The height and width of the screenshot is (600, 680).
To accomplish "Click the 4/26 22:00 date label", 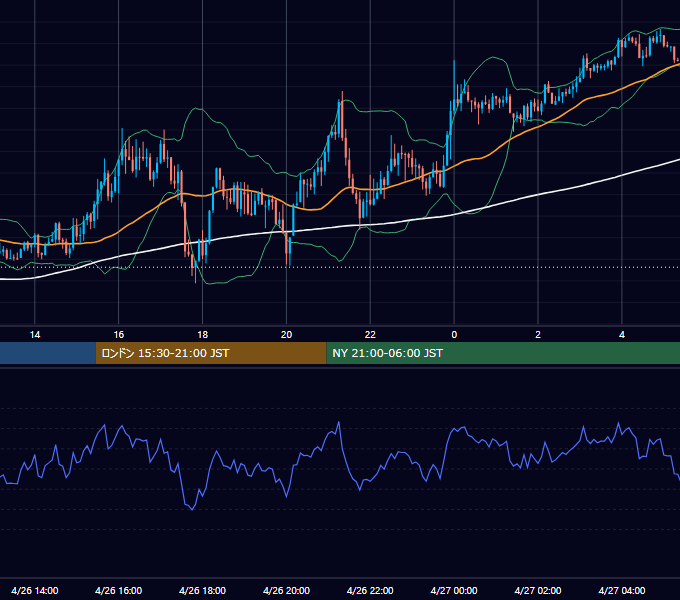I will pos(370,590).
